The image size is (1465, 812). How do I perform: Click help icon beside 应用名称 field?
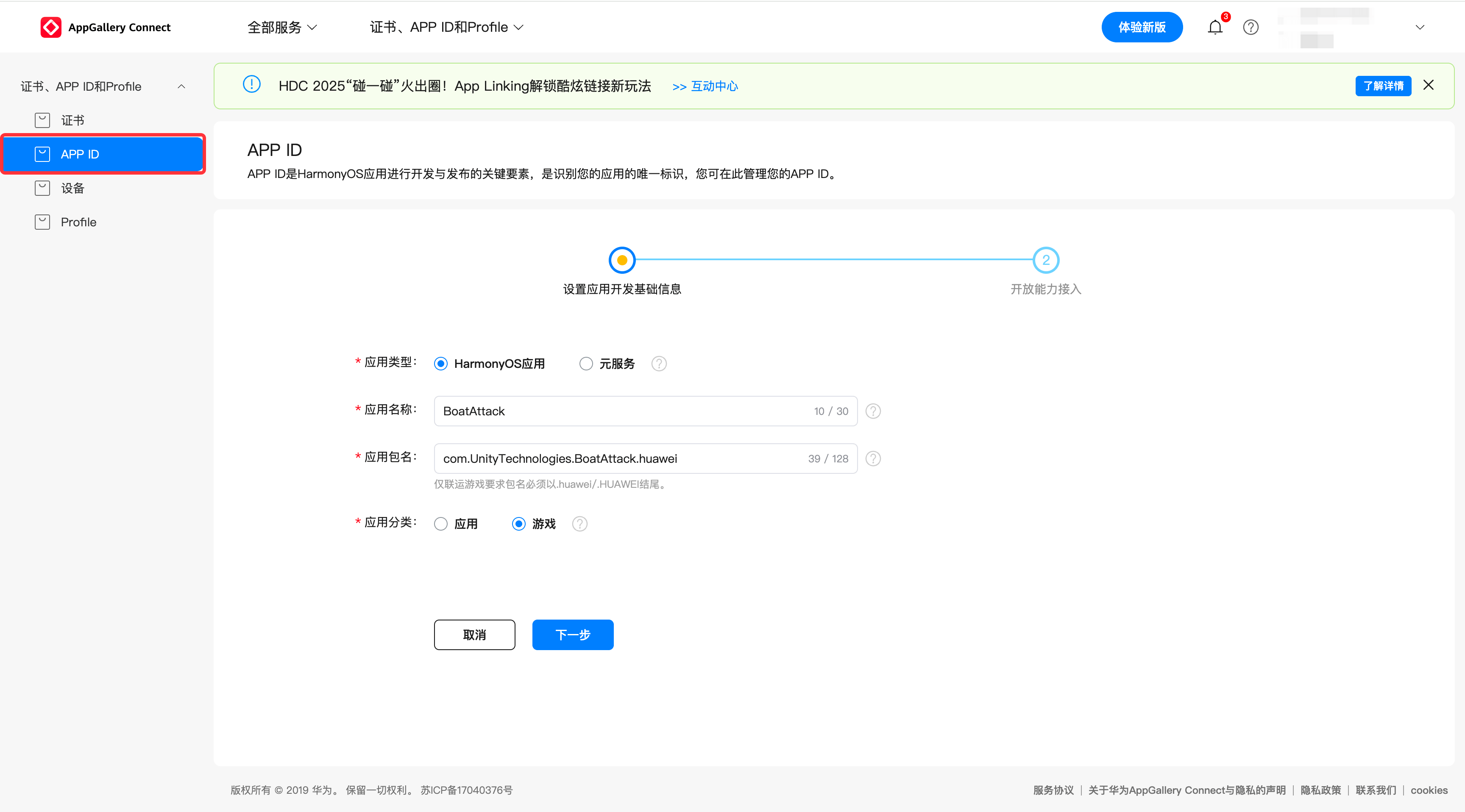873,411
